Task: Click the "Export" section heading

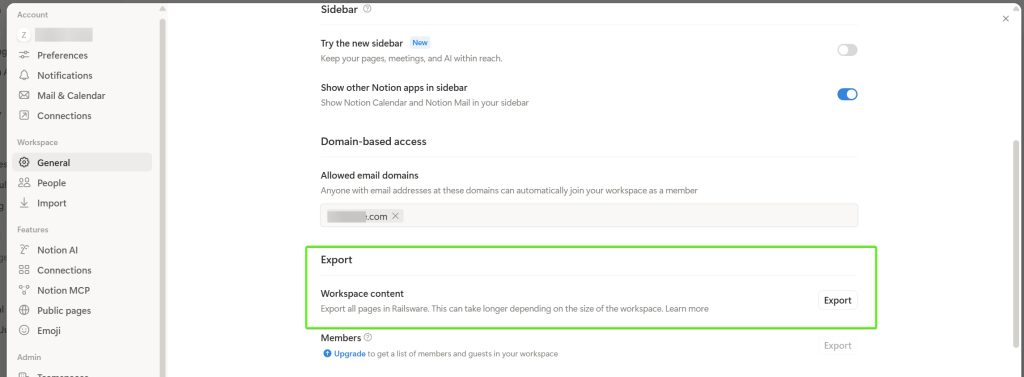Action: point(336,260)
